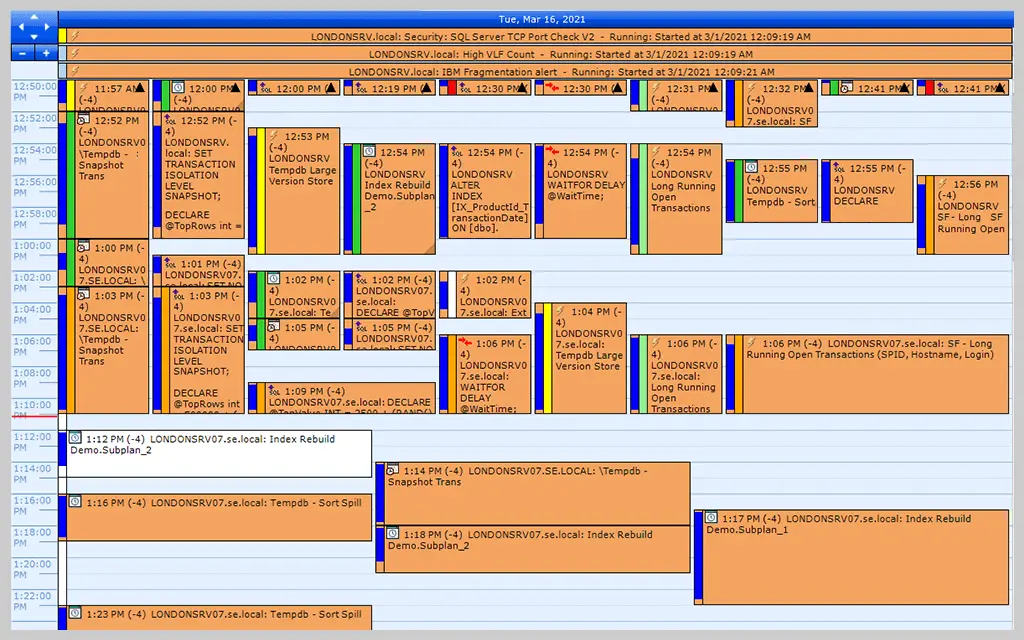Expand the 12:30 PM deadlock event via its triangle

(x=616, y=87)
